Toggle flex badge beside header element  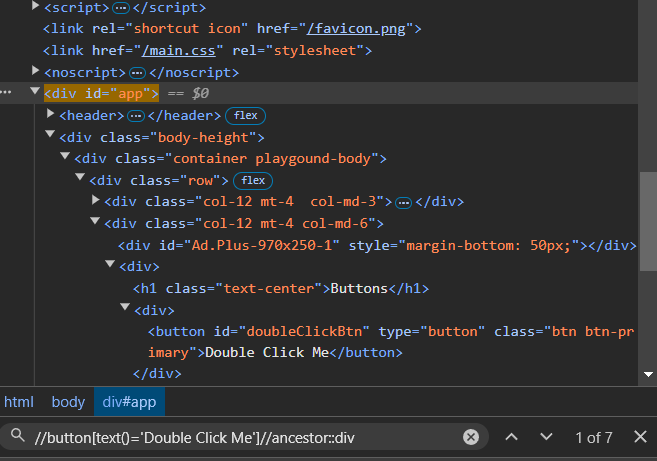[245, 116]
